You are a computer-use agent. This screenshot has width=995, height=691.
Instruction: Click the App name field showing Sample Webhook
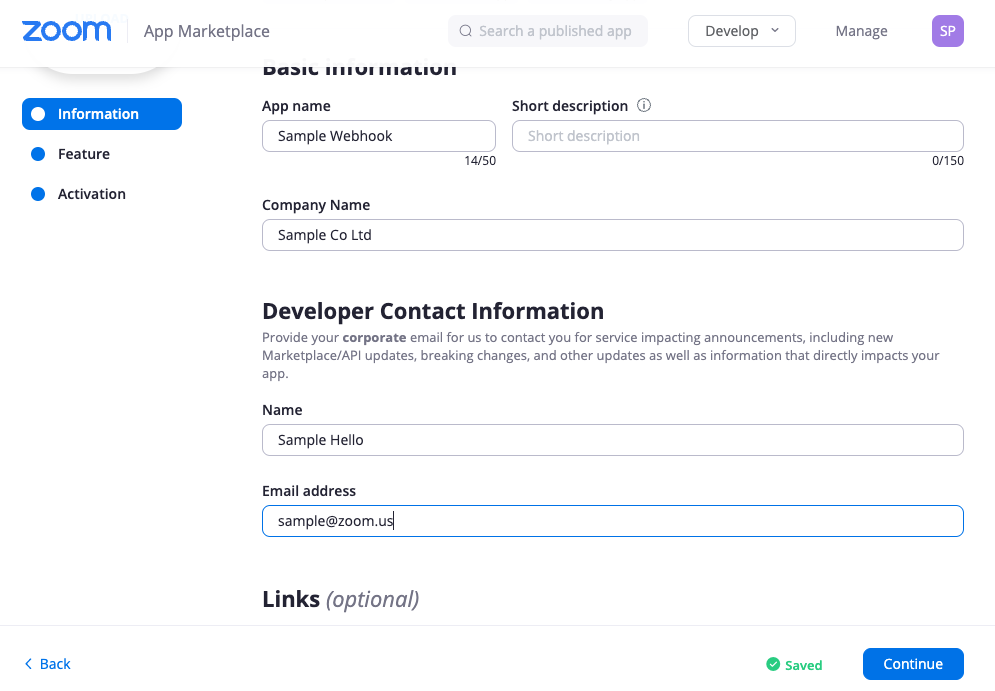(x=379, y=136)
